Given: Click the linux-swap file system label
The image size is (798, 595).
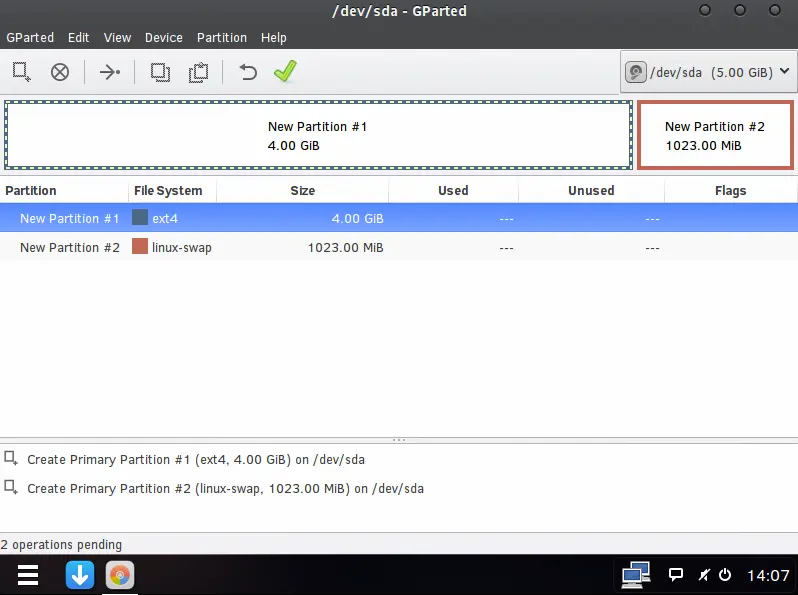Looking at the screenshot, I should (x=182, y=248).
